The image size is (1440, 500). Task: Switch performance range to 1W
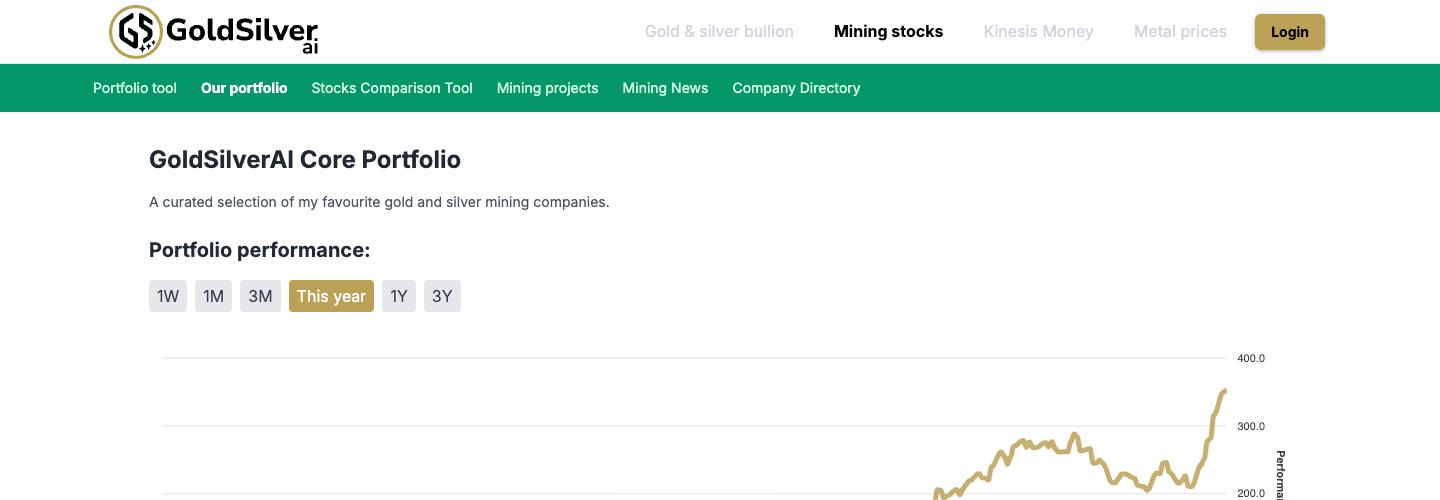(168, 296)
